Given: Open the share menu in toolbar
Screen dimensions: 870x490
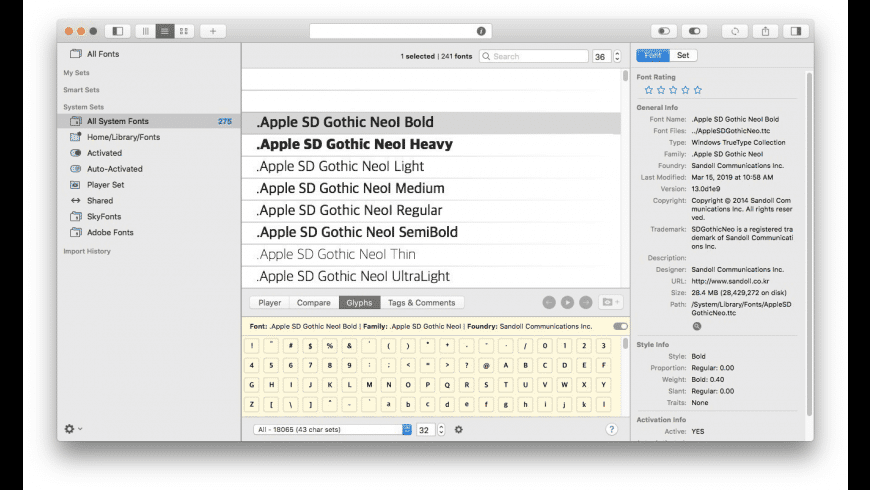Looking at the screenshot, I should point(765,31).
